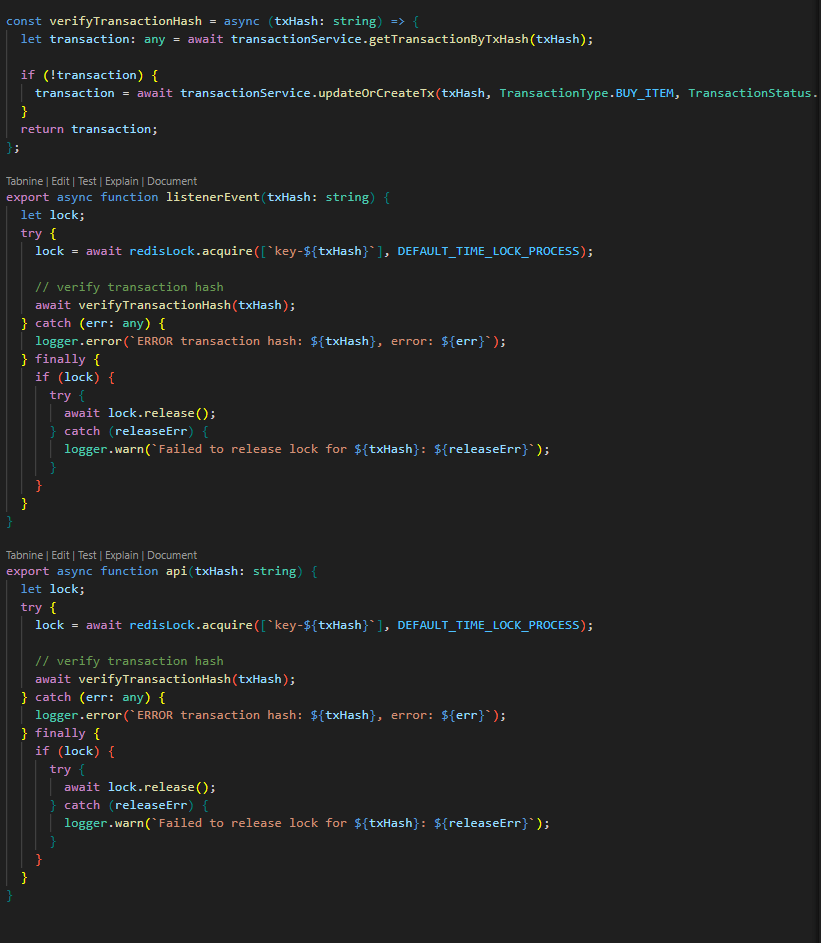Click the BUY_ITEM enum member

click(645, 93)
